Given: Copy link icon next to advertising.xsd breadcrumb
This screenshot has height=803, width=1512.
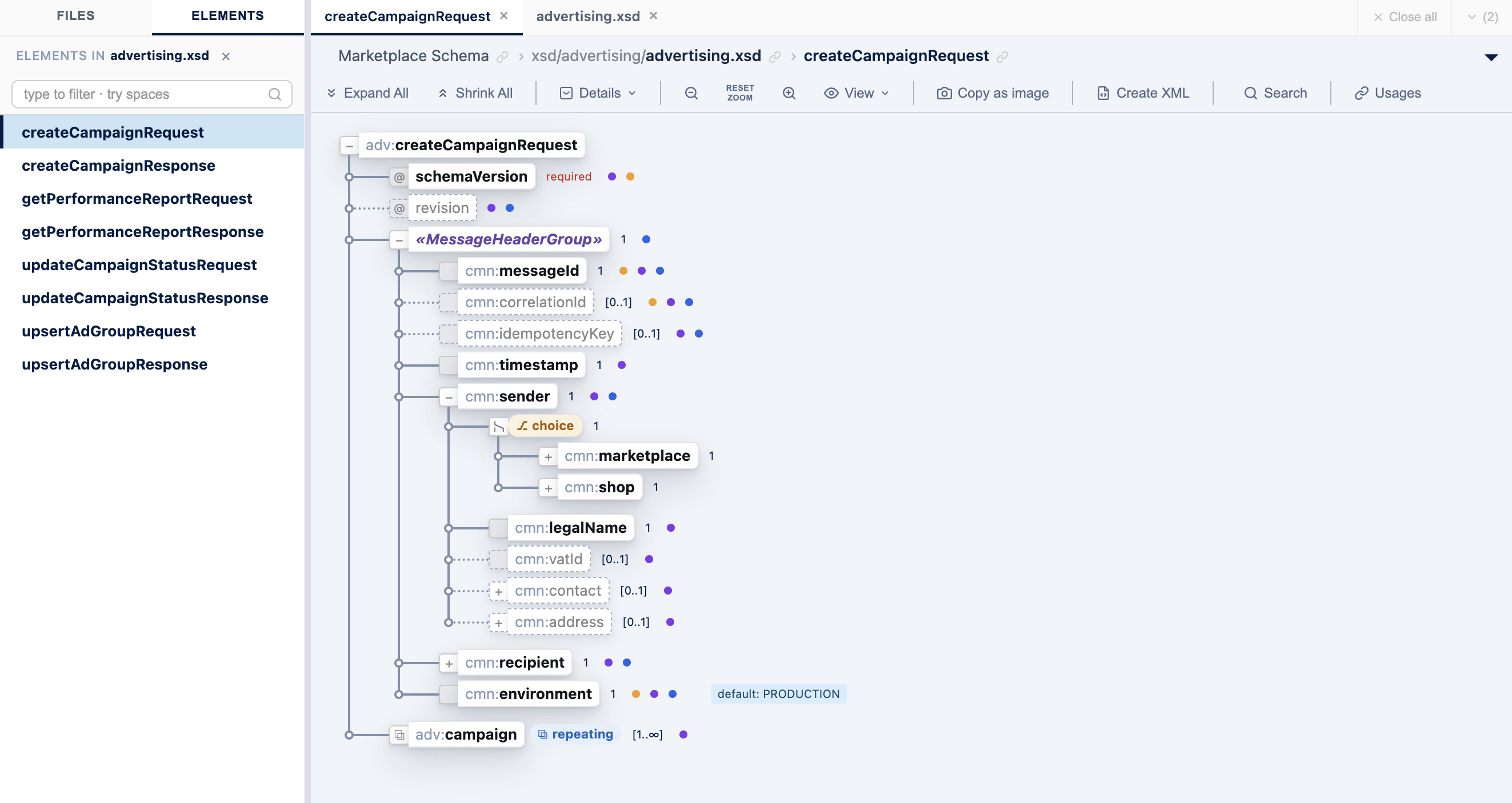Looking at the screenshot, I should tap(775, 57).
